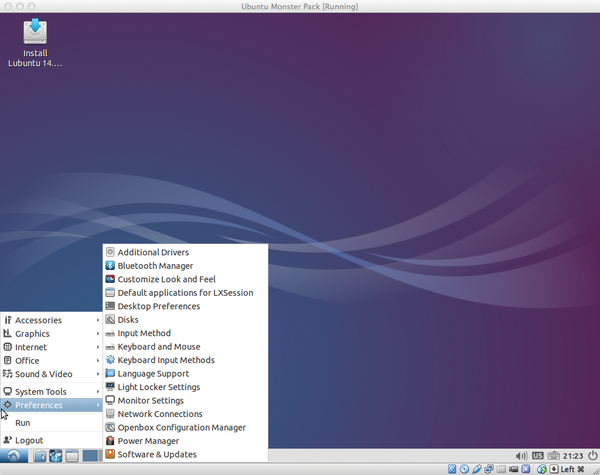Image resolution: width=600 pixels, height=475 pixels.
Task: Open Software & Updates
Action: [185, 454]
